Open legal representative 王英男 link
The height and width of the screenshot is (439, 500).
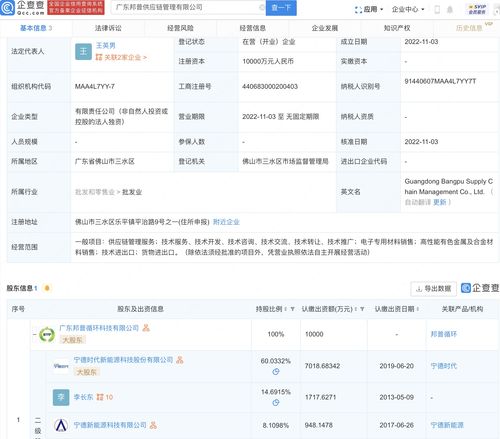(x=106, y=45)
